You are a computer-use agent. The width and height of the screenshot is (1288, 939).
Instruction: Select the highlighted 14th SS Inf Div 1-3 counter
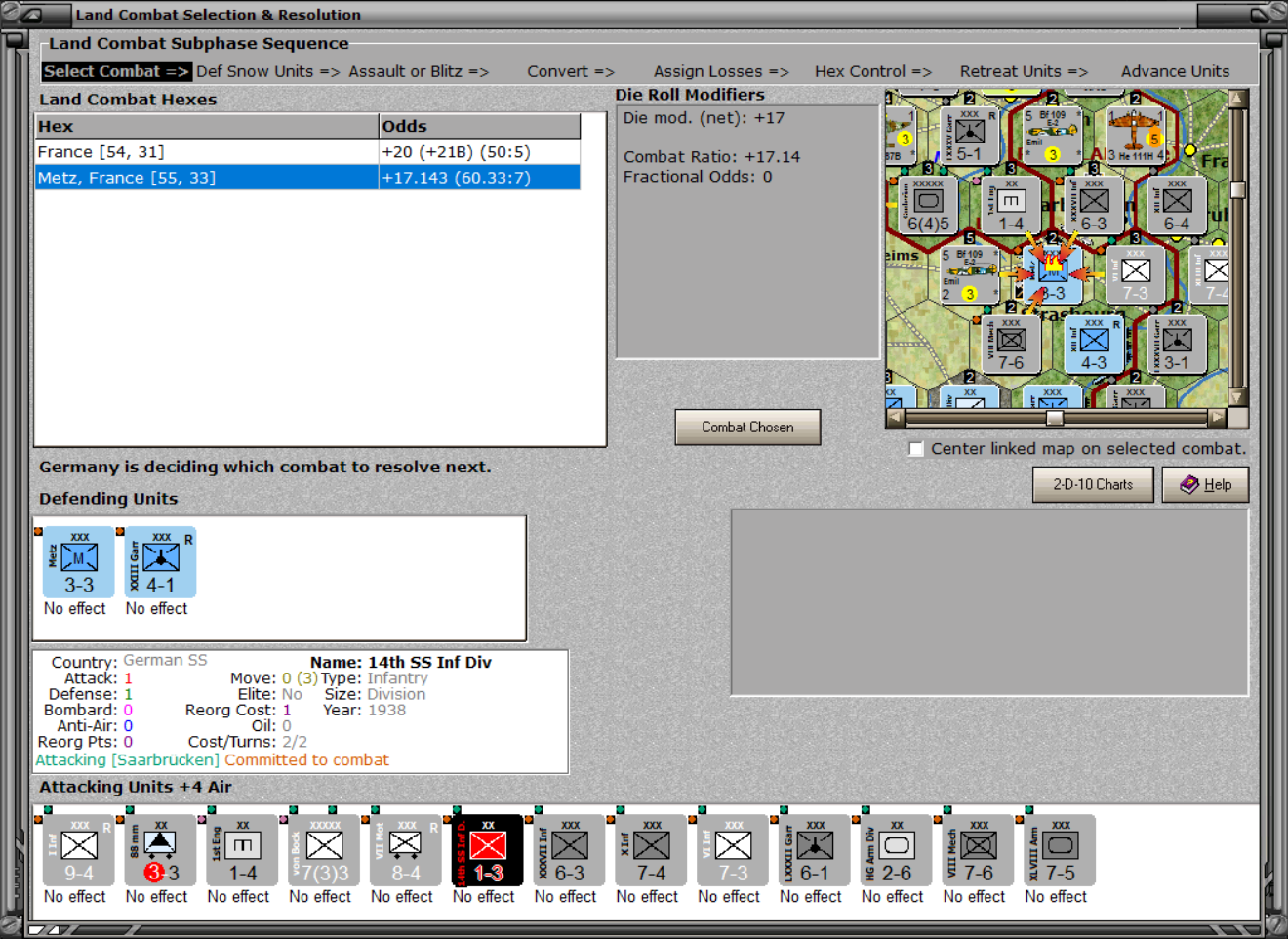pyautogui.click(x=488, y=851)
